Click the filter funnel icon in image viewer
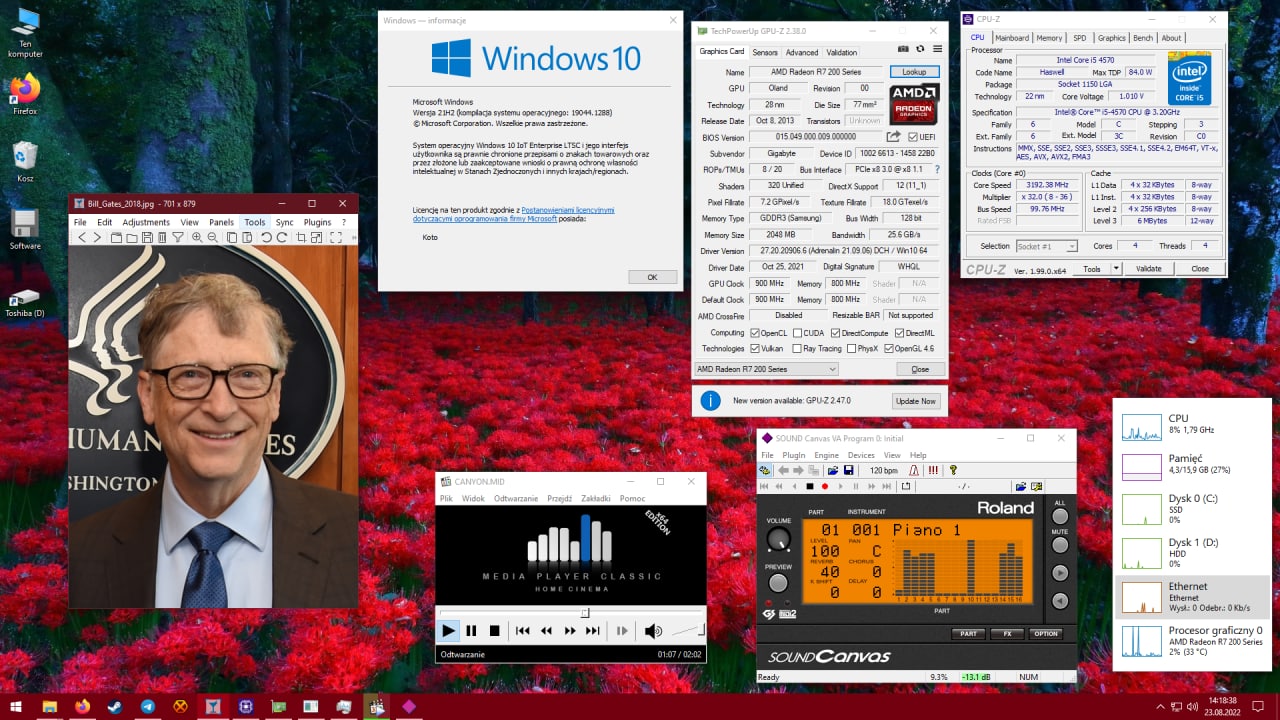Image resolution: width=1280 pixels, height=720 pixels. tap(178, 237)
